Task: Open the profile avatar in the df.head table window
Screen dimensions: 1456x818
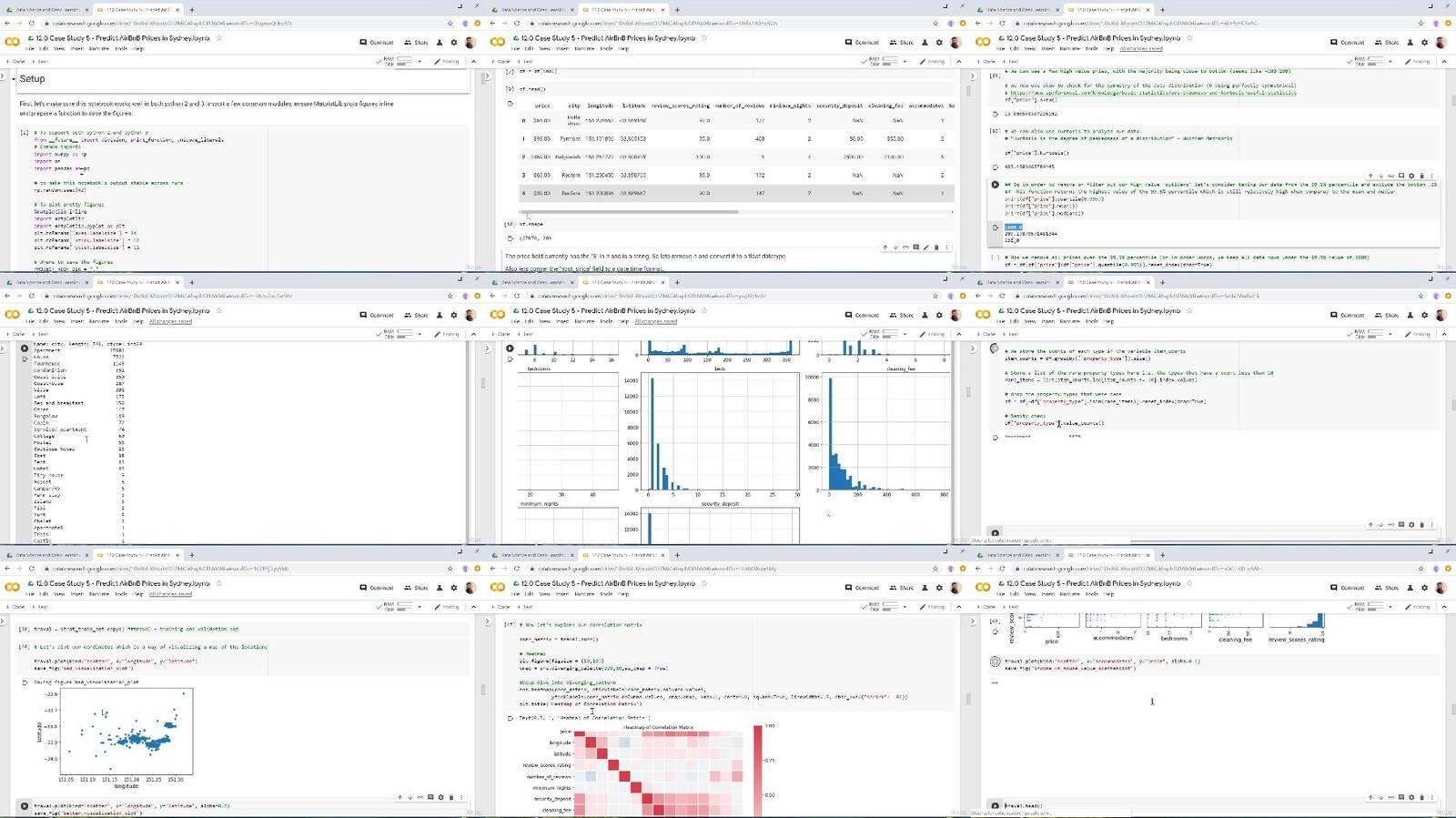Action: pos(955,43)
